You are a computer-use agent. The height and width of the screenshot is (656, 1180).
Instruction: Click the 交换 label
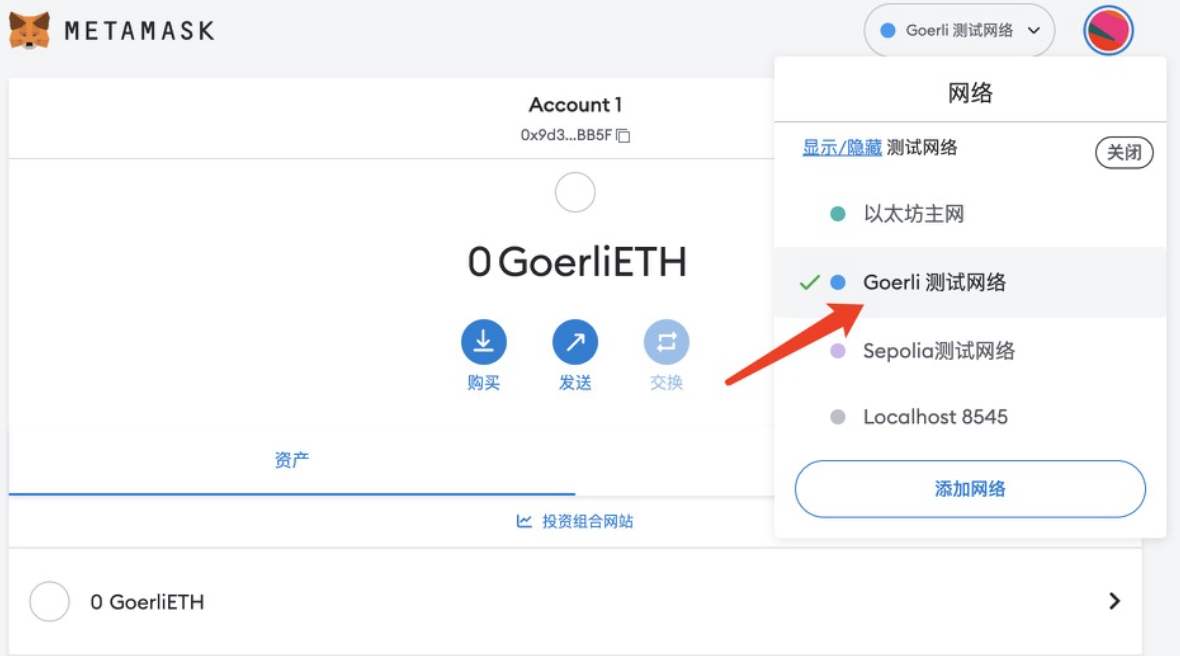tap(666, 383)
